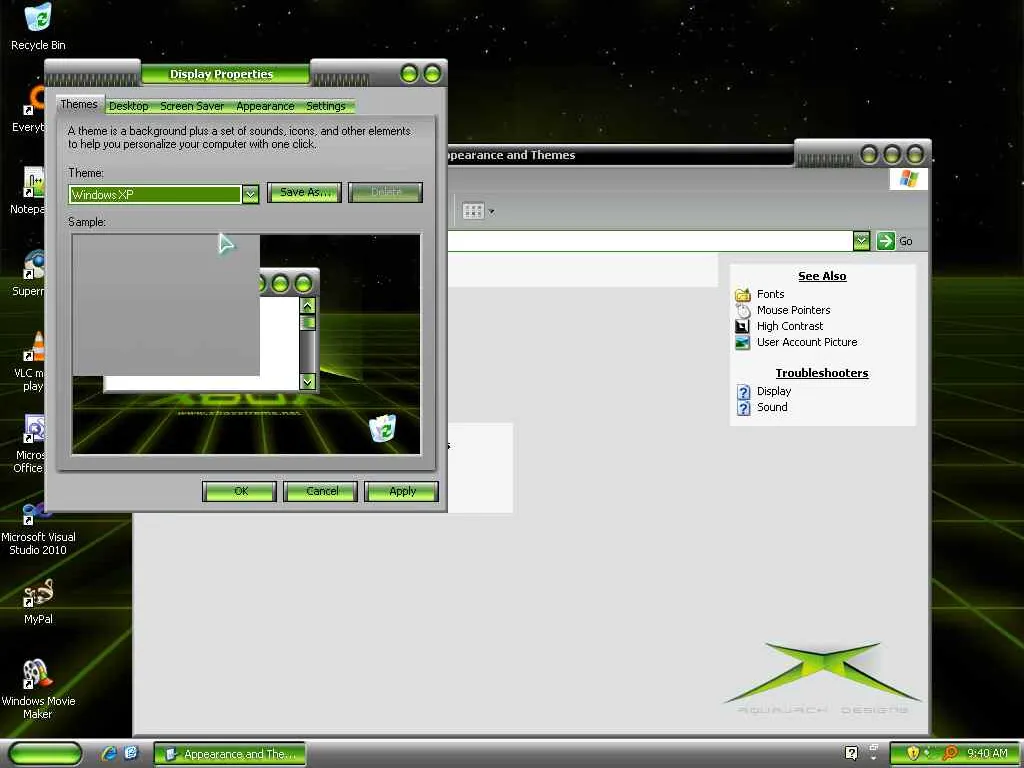Click Apply in Display Properties
This screenshot has width=1024, height=768.
[402, 491]
